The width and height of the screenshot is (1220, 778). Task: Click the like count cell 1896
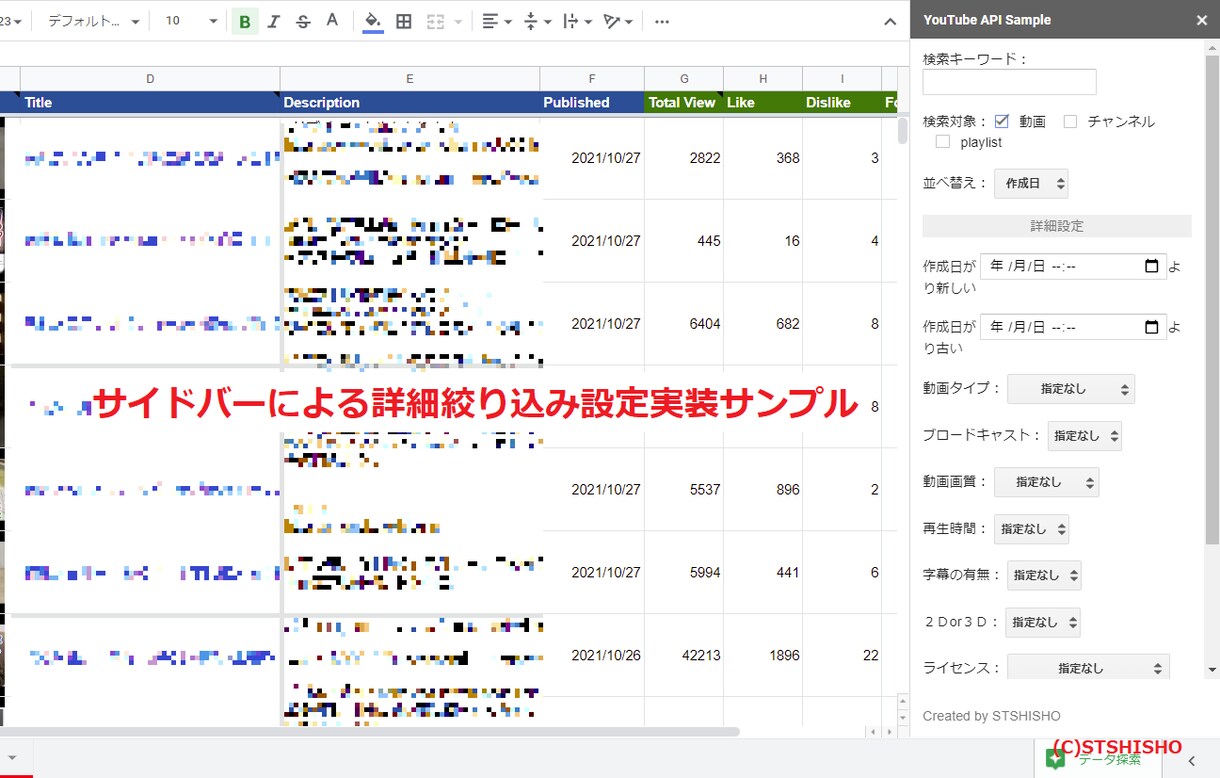click(763, 655)
